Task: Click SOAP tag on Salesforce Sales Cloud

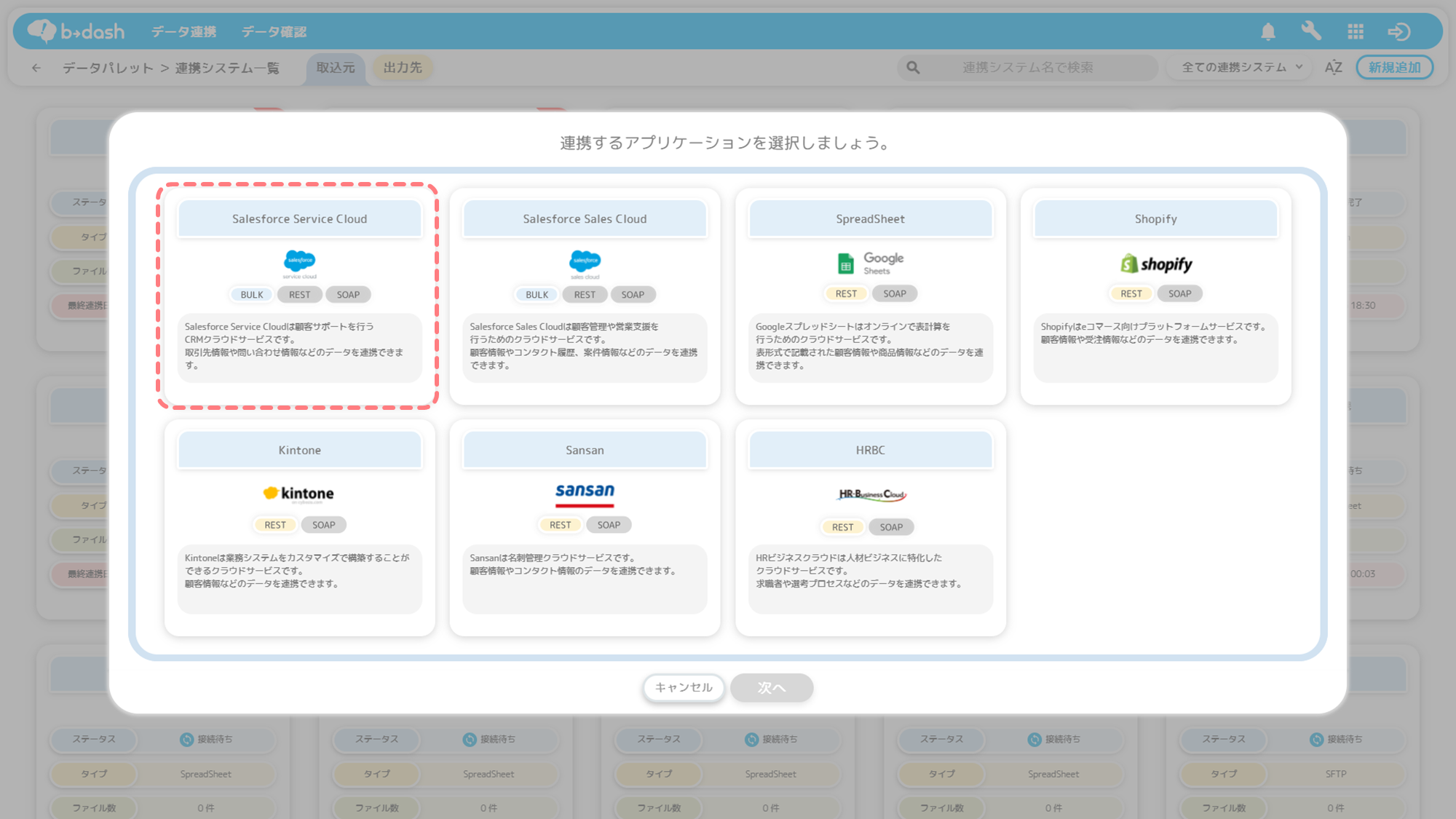Action: click(x=633, y=295)
